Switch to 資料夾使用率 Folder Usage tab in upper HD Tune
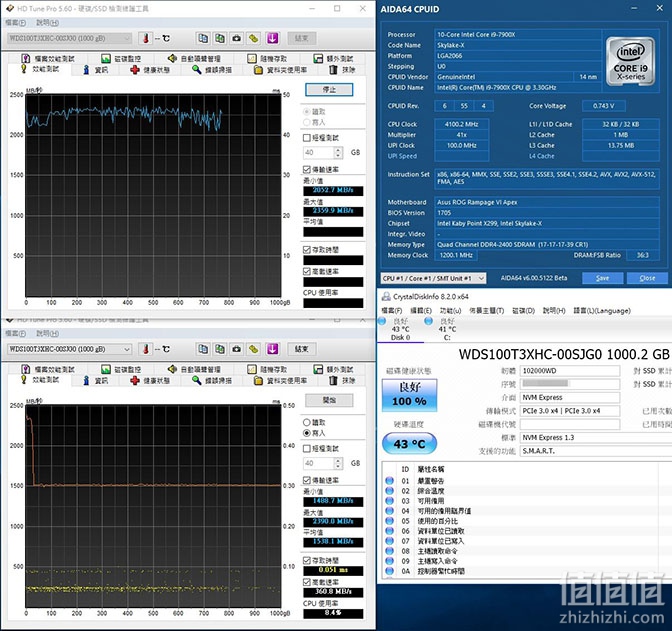 pyautogui.click(x=281, y=69)
